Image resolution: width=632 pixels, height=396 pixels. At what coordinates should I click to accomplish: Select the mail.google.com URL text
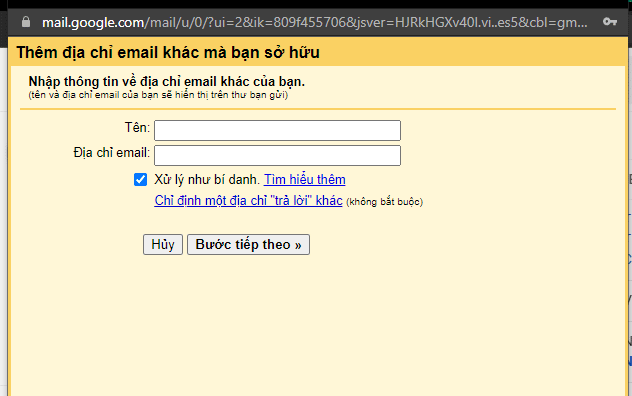[x=314, y=22]
